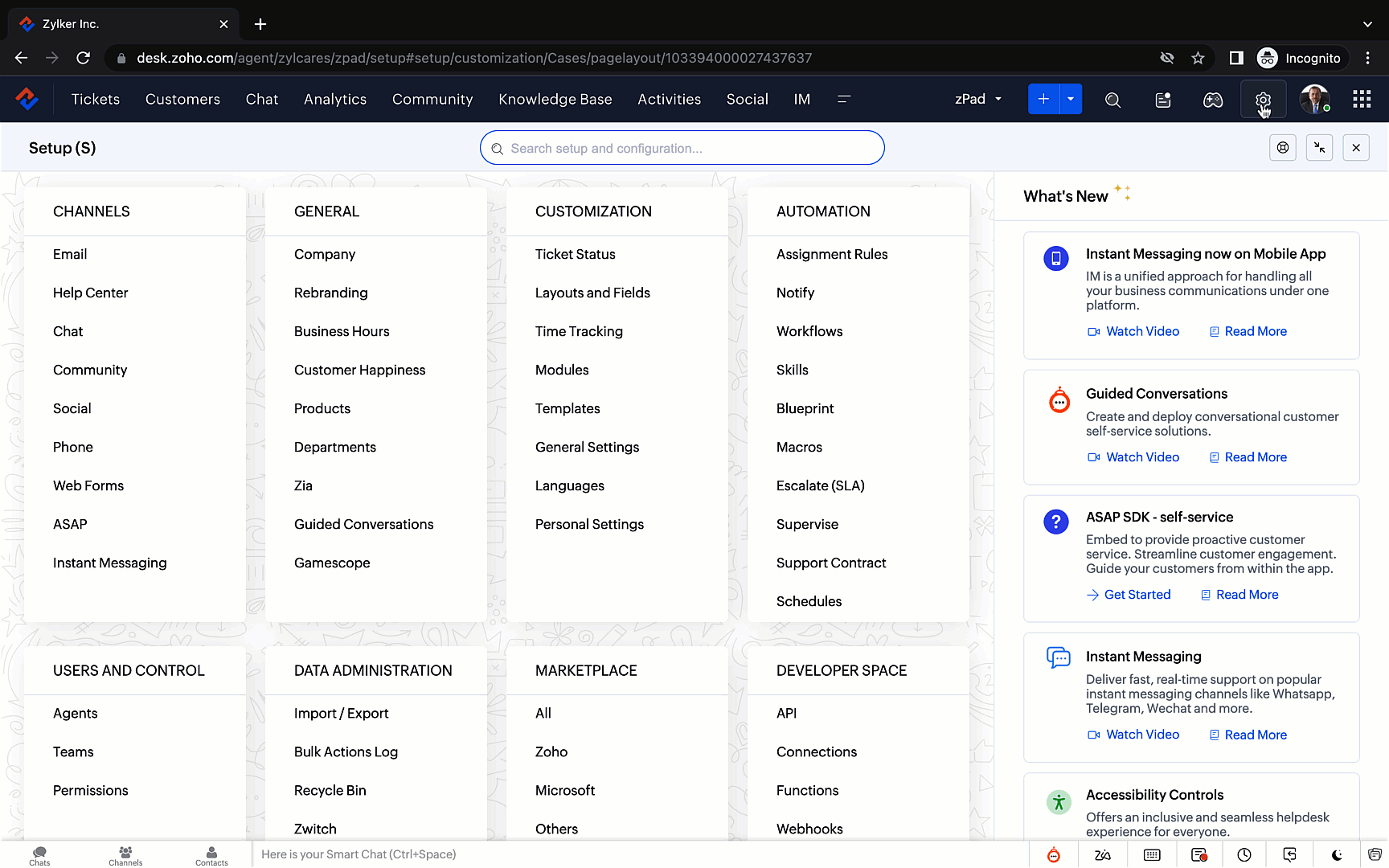Open the browser side panel icon
1389x868 pixels.
[1236, 58]
